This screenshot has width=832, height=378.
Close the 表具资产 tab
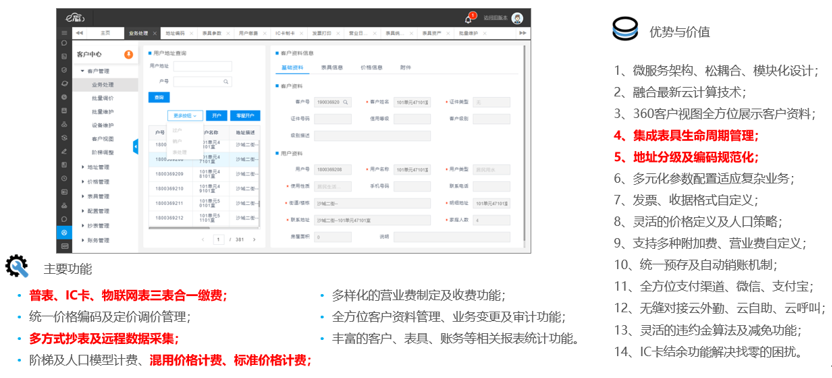(448, 33)
